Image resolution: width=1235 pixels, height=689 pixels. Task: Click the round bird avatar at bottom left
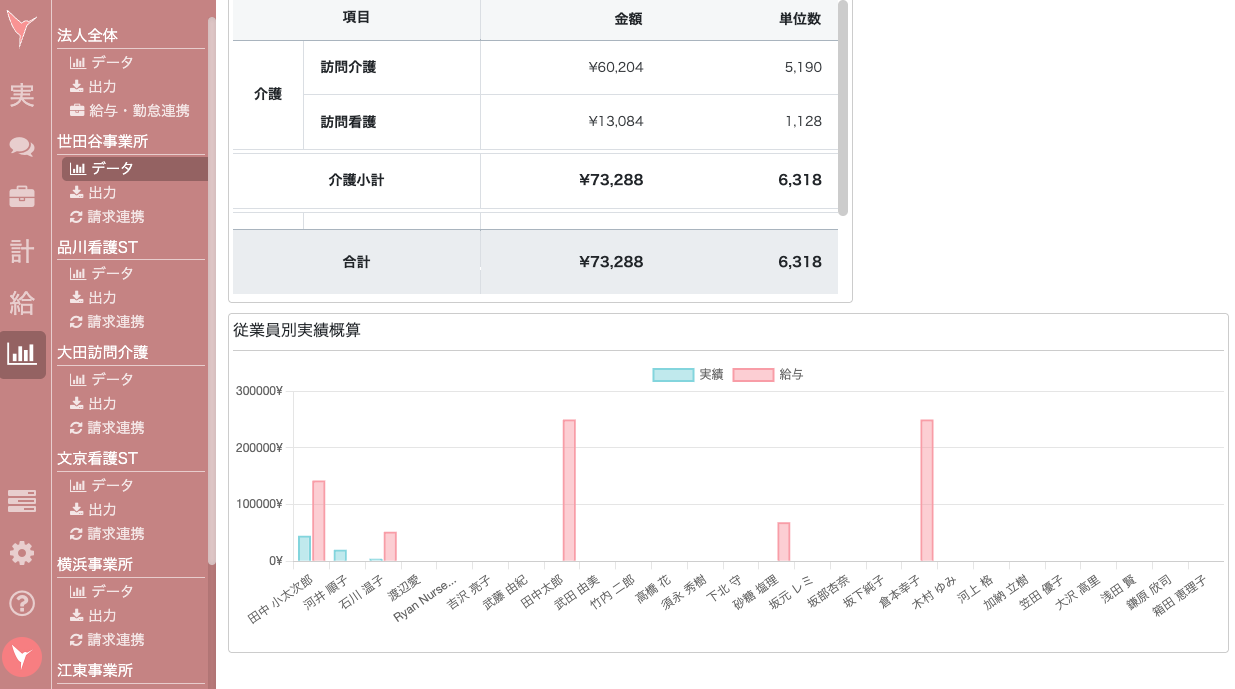point(22,657)
